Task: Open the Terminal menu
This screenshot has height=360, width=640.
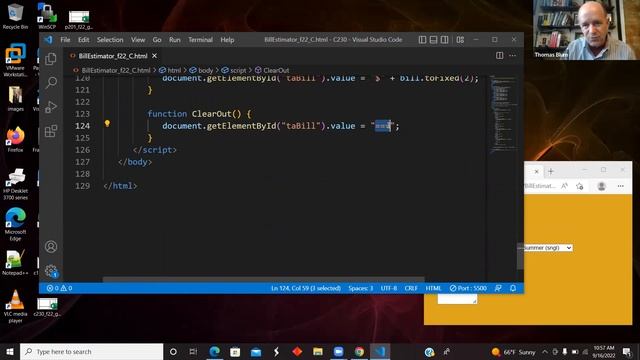Action: 200,40
